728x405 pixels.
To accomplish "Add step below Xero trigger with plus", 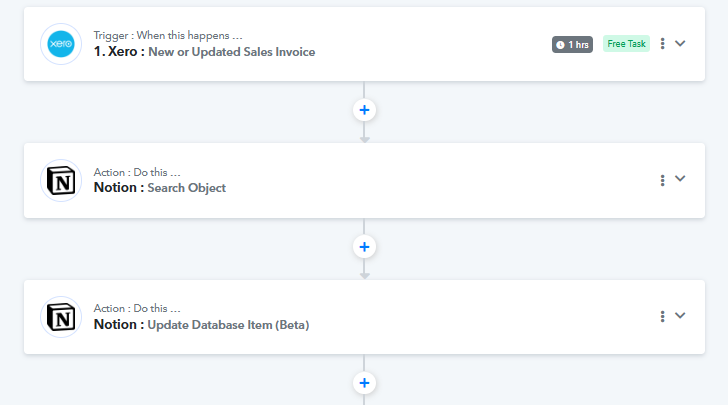I will 364,110.
